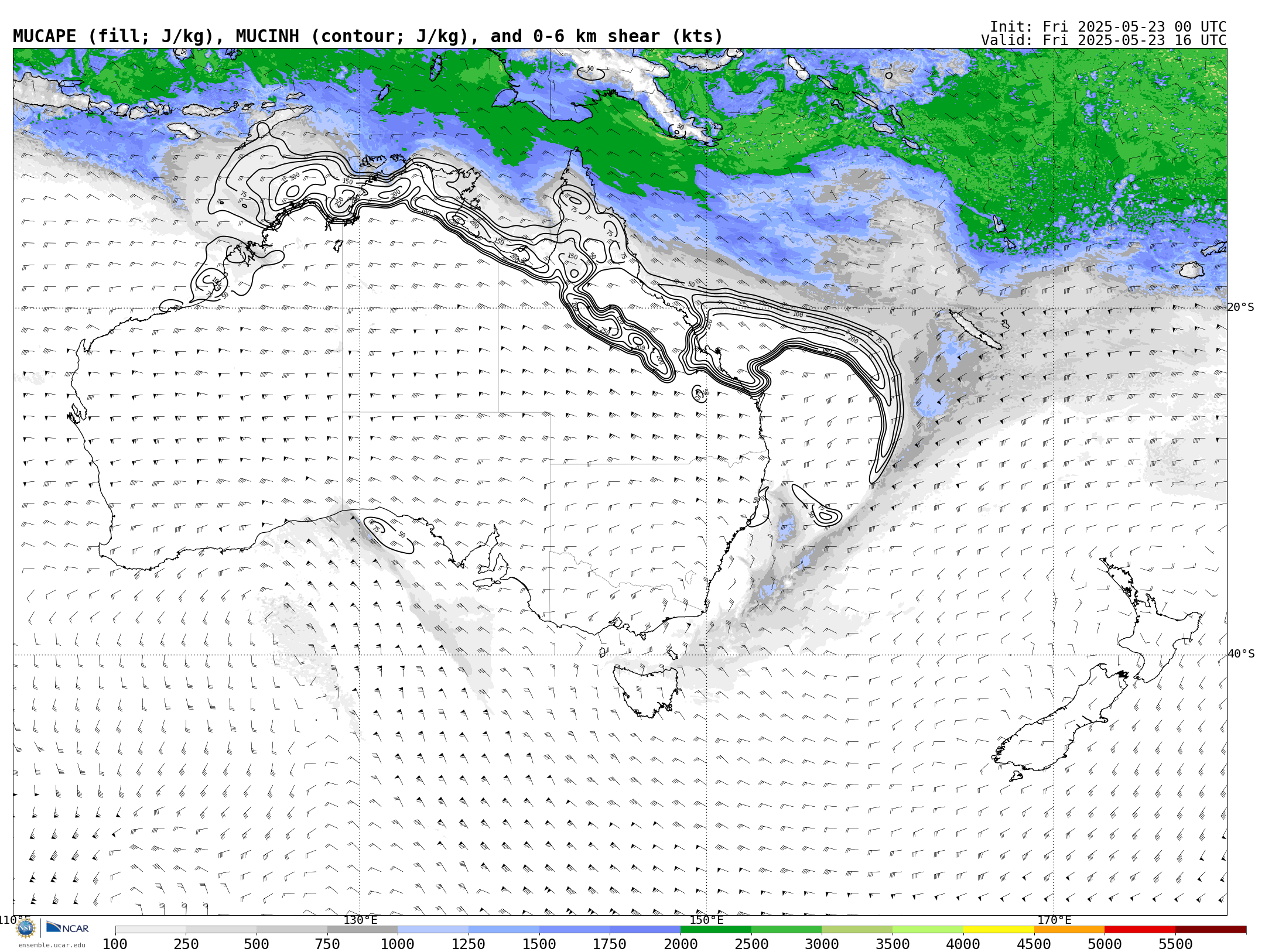Pick the 250–500 gray colorbar segment
The image size is (1265, 952).
click(221, 929)
